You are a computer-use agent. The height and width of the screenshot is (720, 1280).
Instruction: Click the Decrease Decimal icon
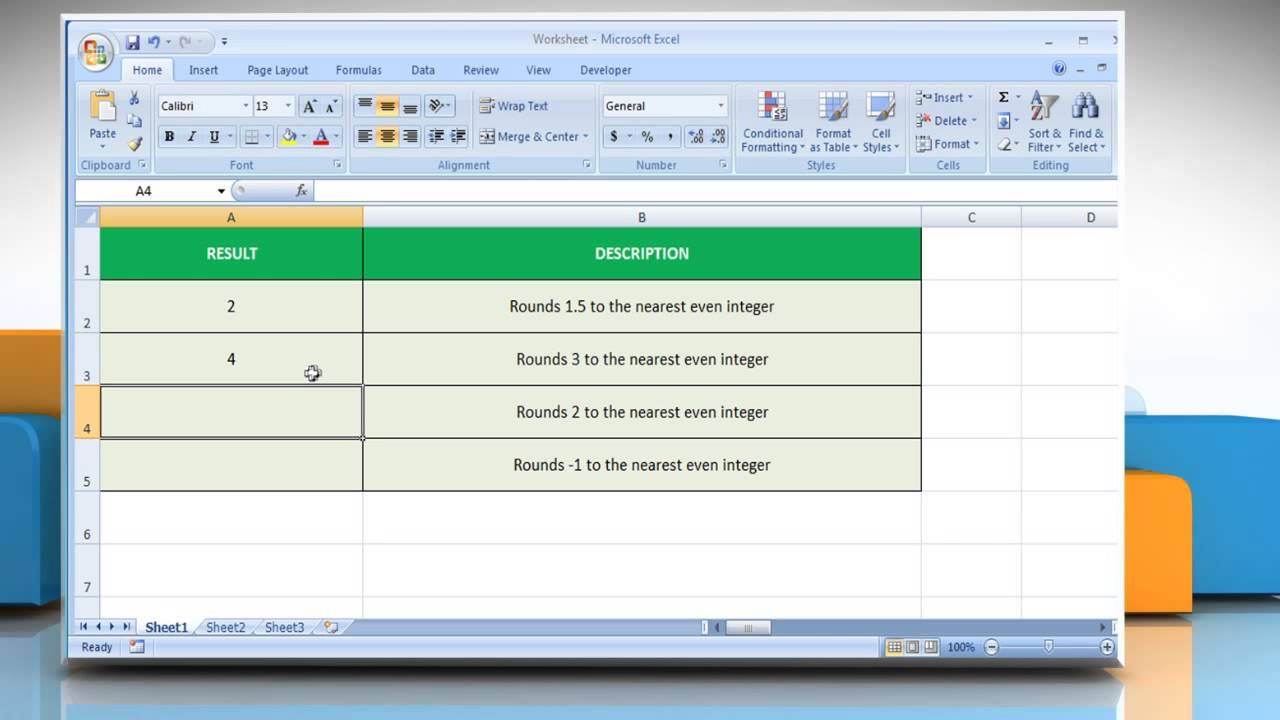(718, 137)
